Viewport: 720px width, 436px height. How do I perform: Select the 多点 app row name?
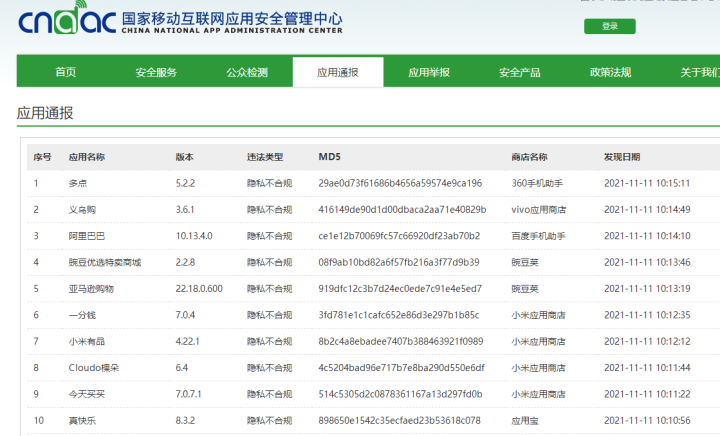[78, 183]
